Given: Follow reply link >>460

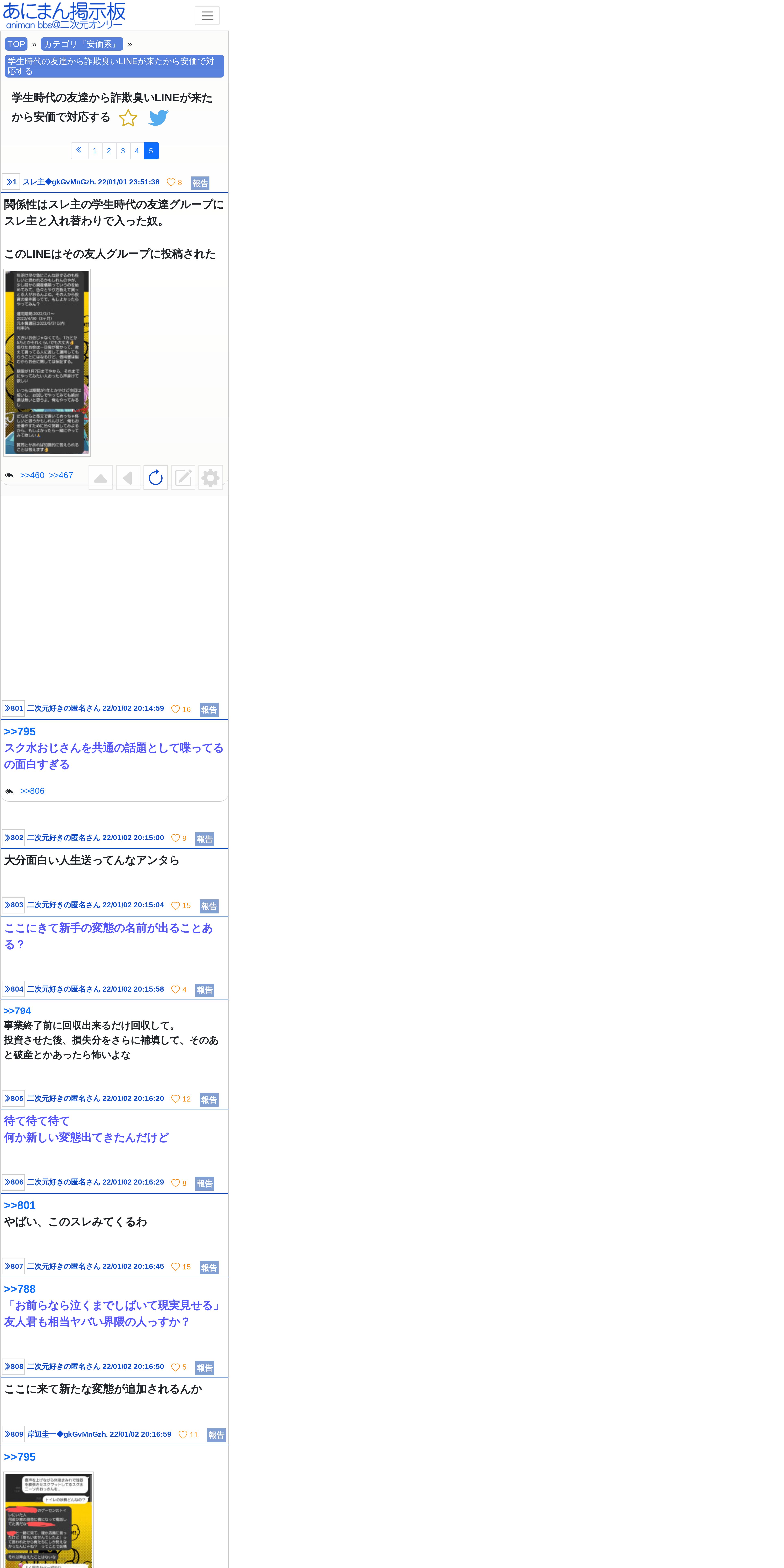Looking at the screenshot, I should click(32, 475).
